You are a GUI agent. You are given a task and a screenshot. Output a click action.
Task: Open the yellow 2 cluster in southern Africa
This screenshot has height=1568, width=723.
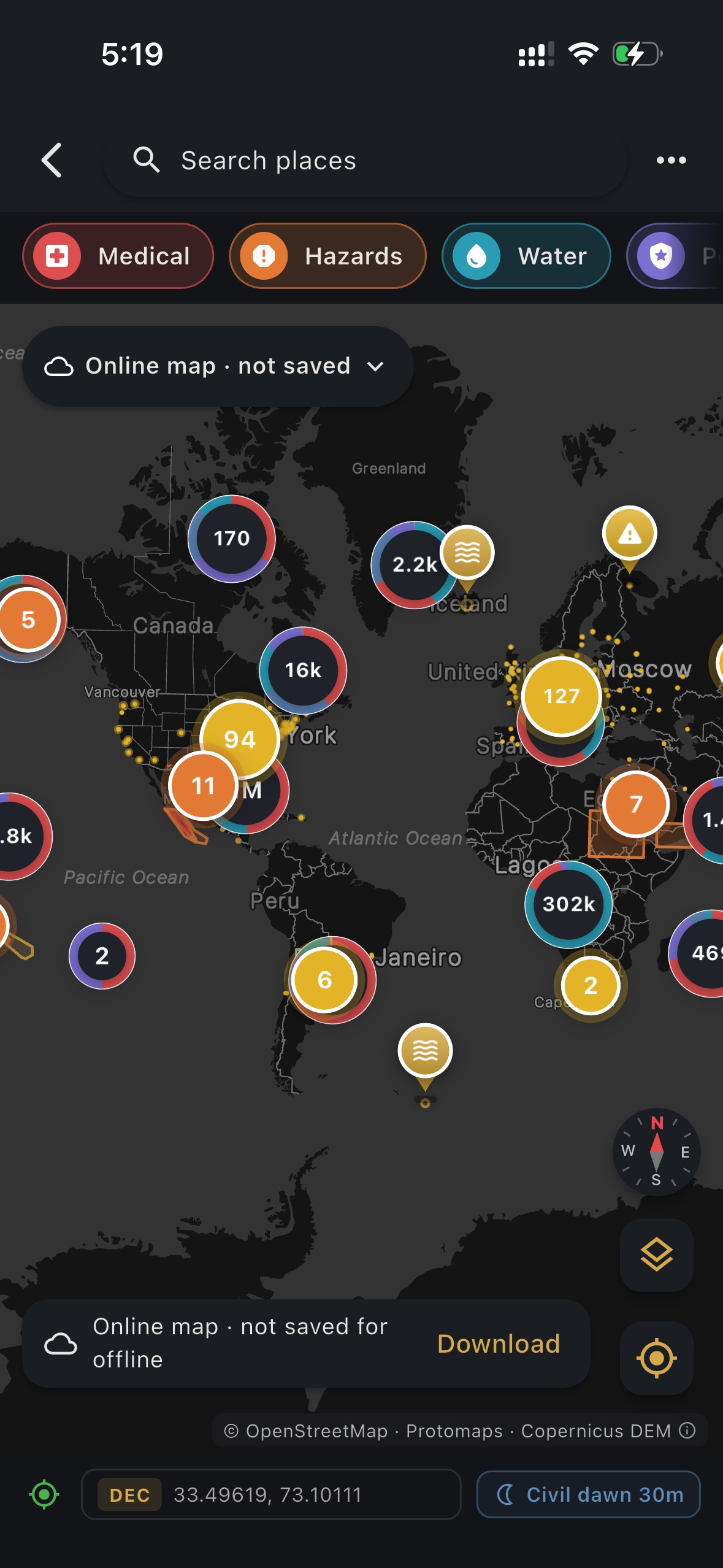tap(591, 986)
